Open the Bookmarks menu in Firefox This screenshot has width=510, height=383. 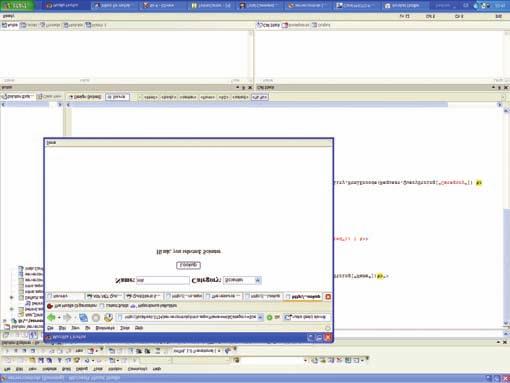(x=105, y=328)
